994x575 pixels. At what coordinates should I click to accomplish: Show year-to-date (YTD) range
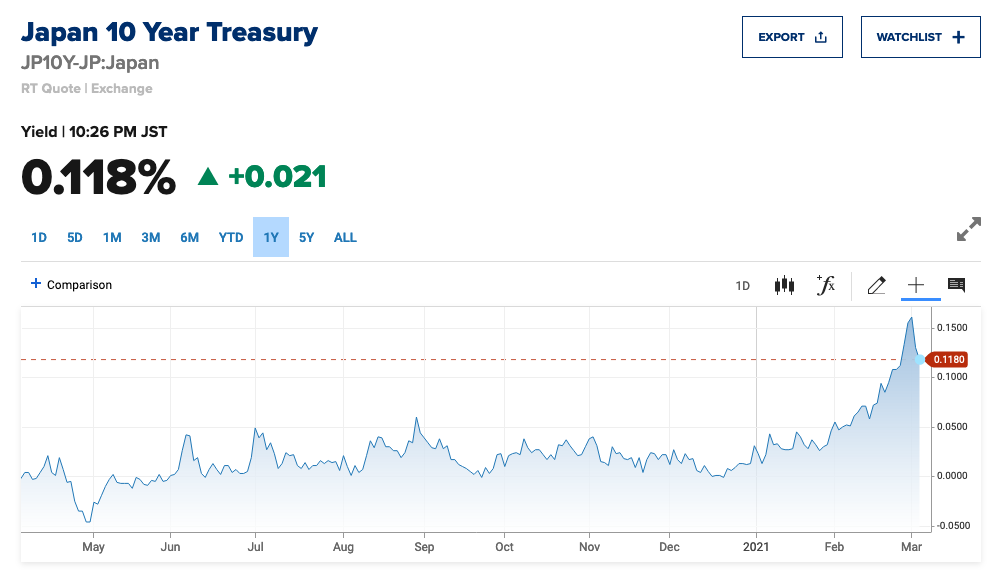(x=231, y=238)
